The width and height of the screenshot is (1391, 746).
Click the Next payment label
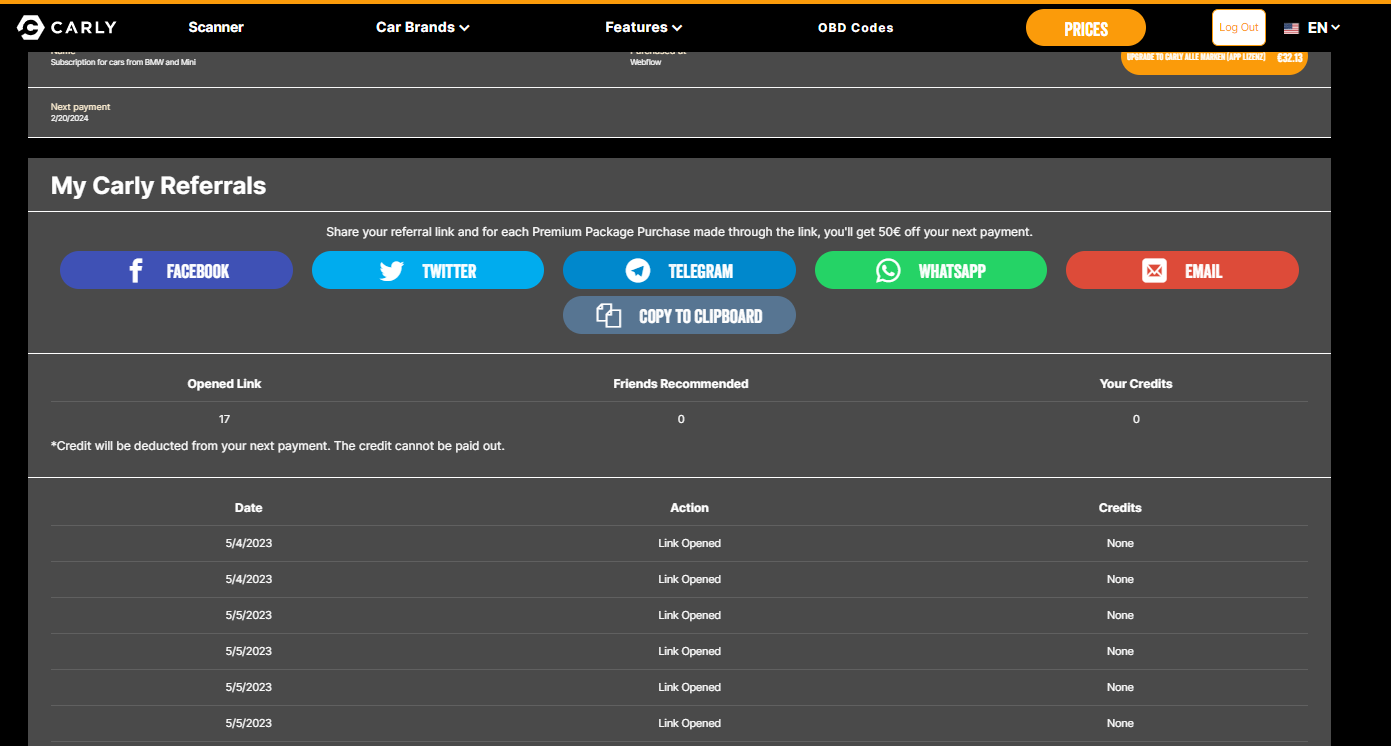(81, 107)
